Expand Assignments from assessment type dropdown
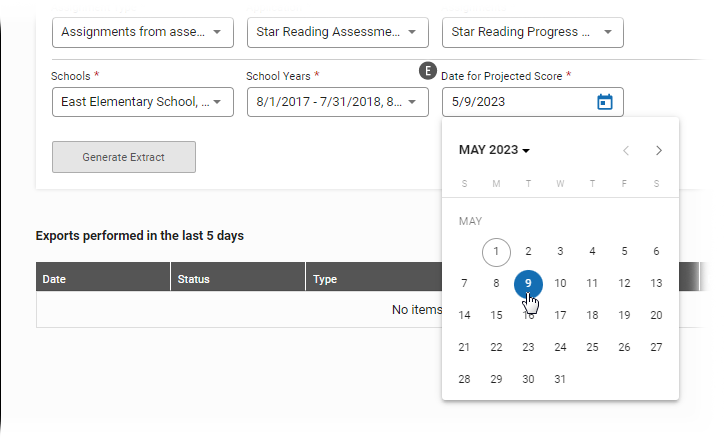The width and height of the screenshot is (724, 438). coord(143,32)
